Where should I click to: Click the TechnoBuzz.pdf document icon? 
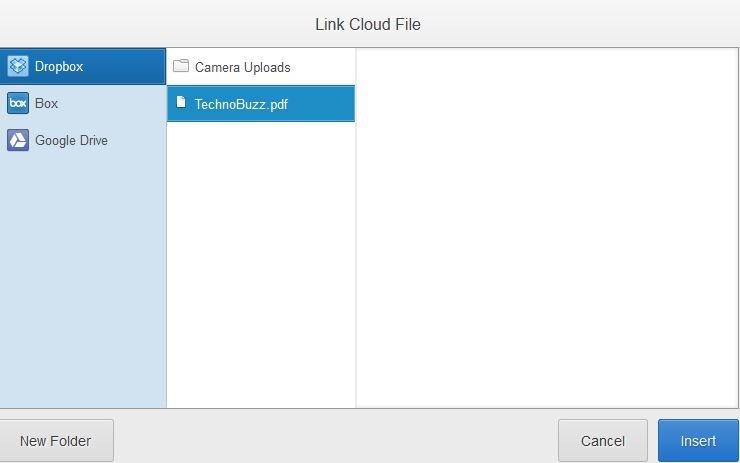(x=181, y=102)
